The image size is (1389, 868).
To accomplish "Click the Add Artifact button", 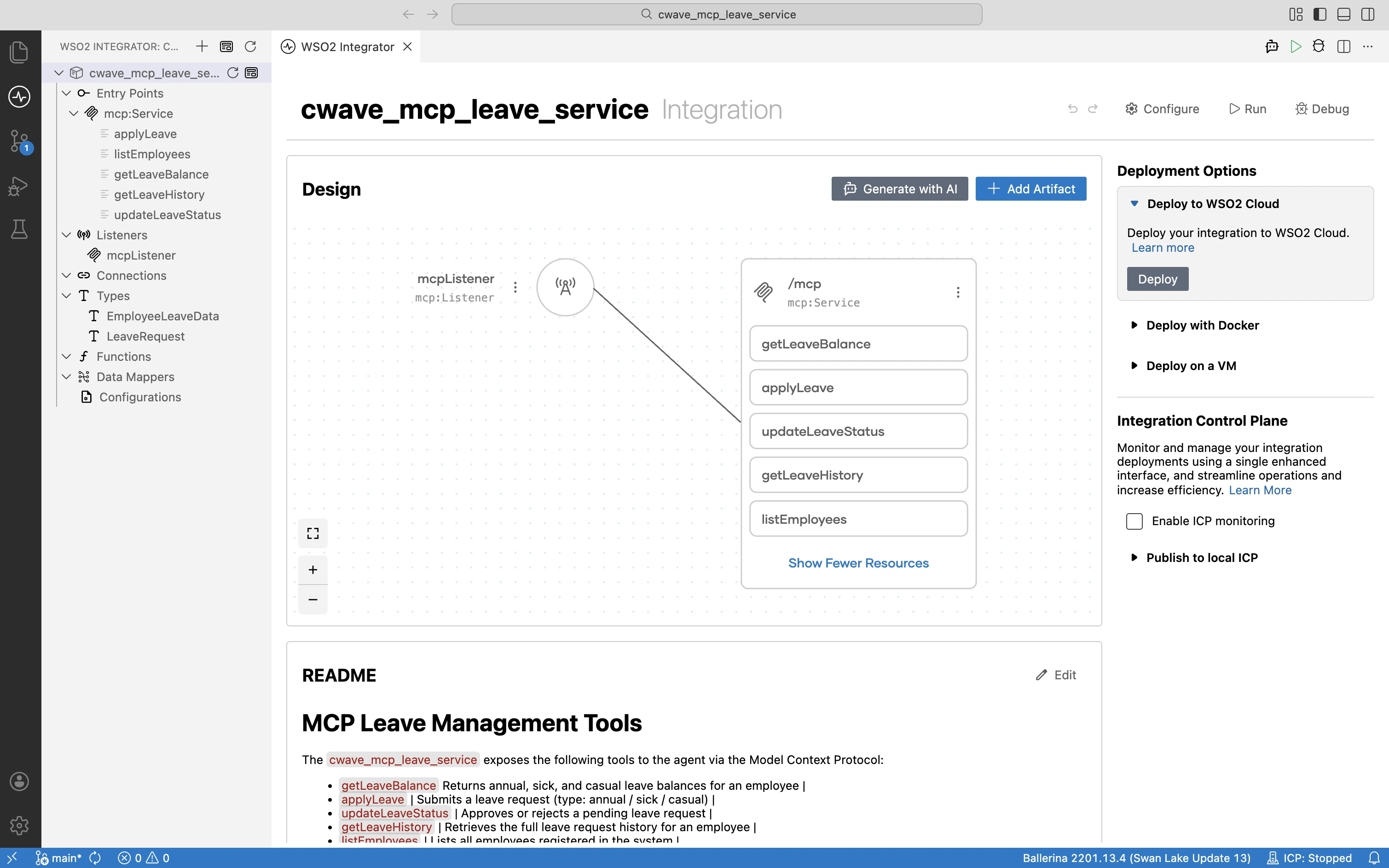I will 1031,189.
